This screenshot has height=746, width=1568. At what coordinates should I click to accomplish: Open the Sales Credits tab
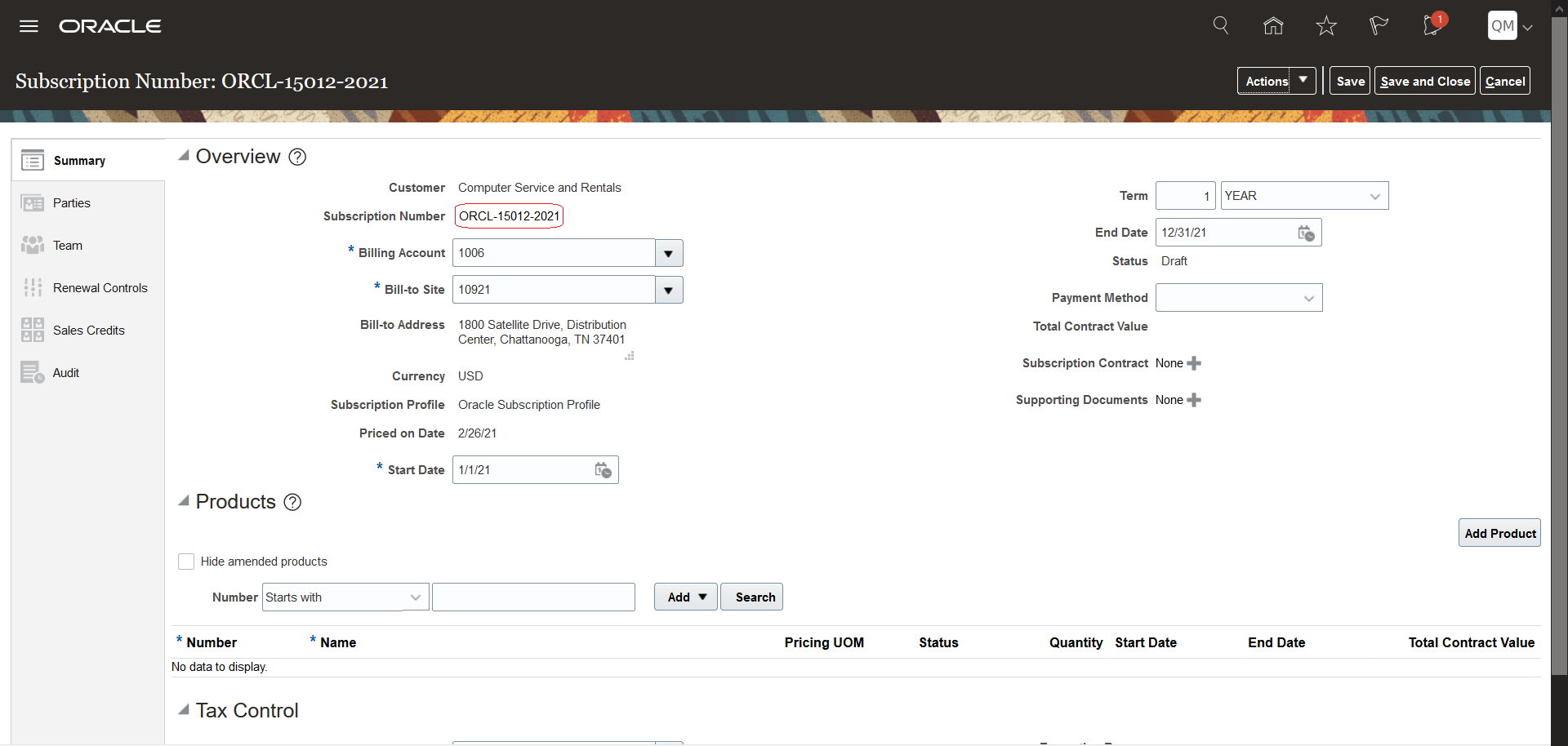click(88, 330)
